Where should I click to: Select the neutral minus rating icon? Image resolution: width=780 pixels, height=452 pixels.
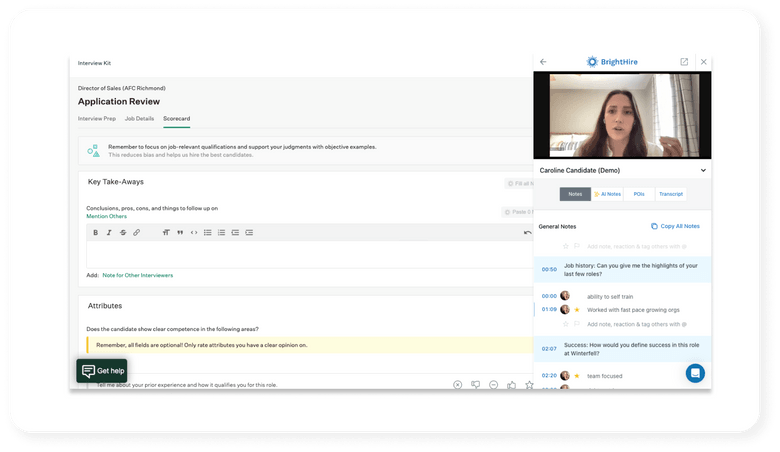click(493, 385)
